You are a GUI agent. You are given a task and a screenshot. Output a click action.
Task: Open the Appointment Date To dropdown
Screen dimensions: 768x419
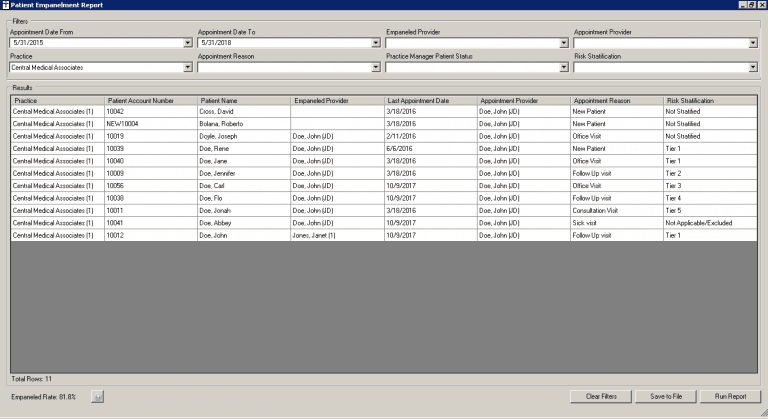click(376, 43)
